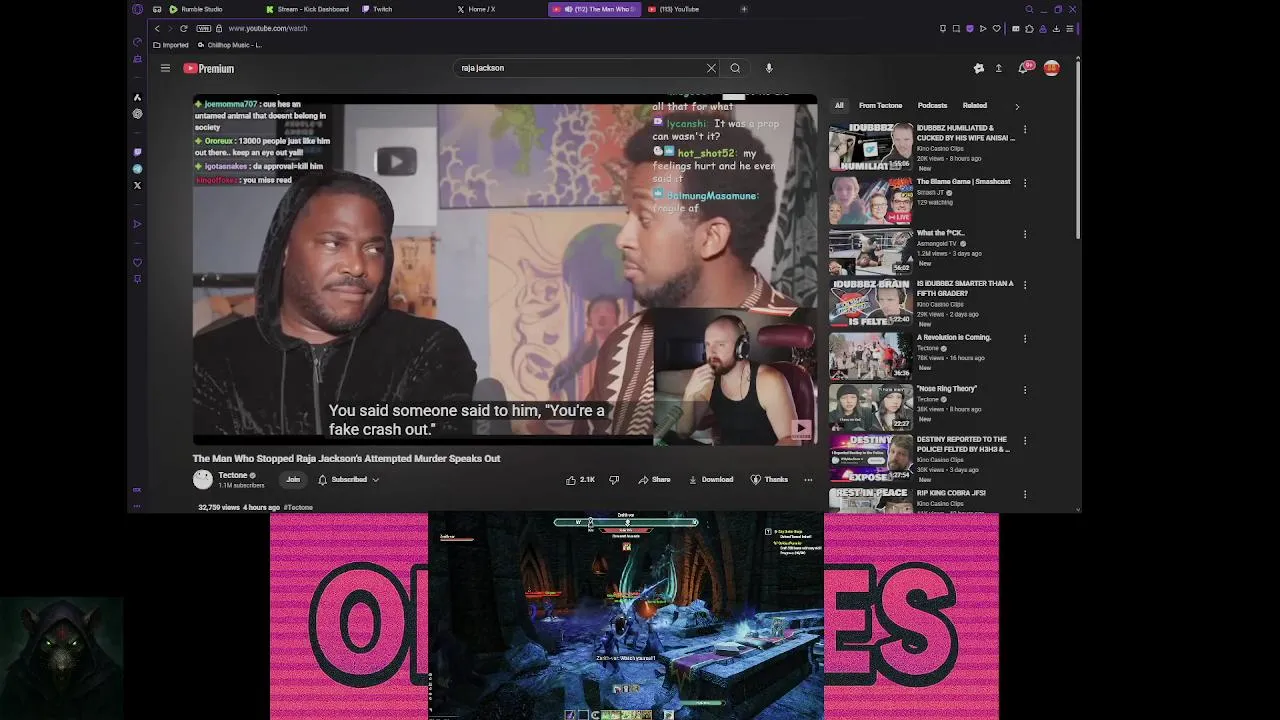Open 'What the F*CK..' Asmongold video
This screenshot has height=720, width=1280.
tap(870, 251)
